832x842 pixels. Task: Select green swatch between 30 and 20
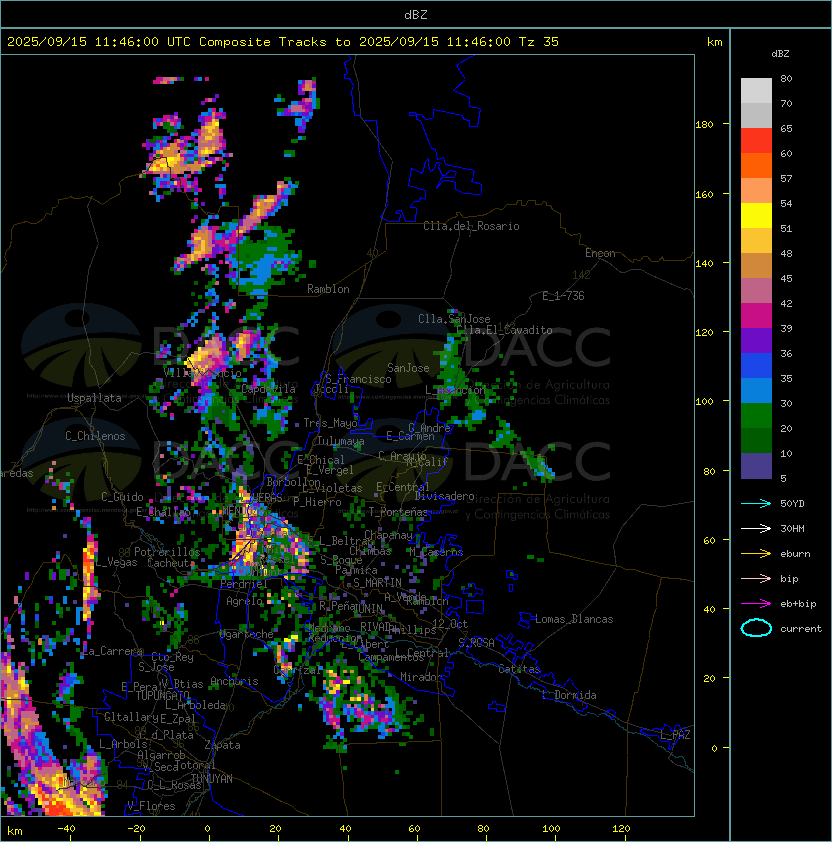[756, 415]
